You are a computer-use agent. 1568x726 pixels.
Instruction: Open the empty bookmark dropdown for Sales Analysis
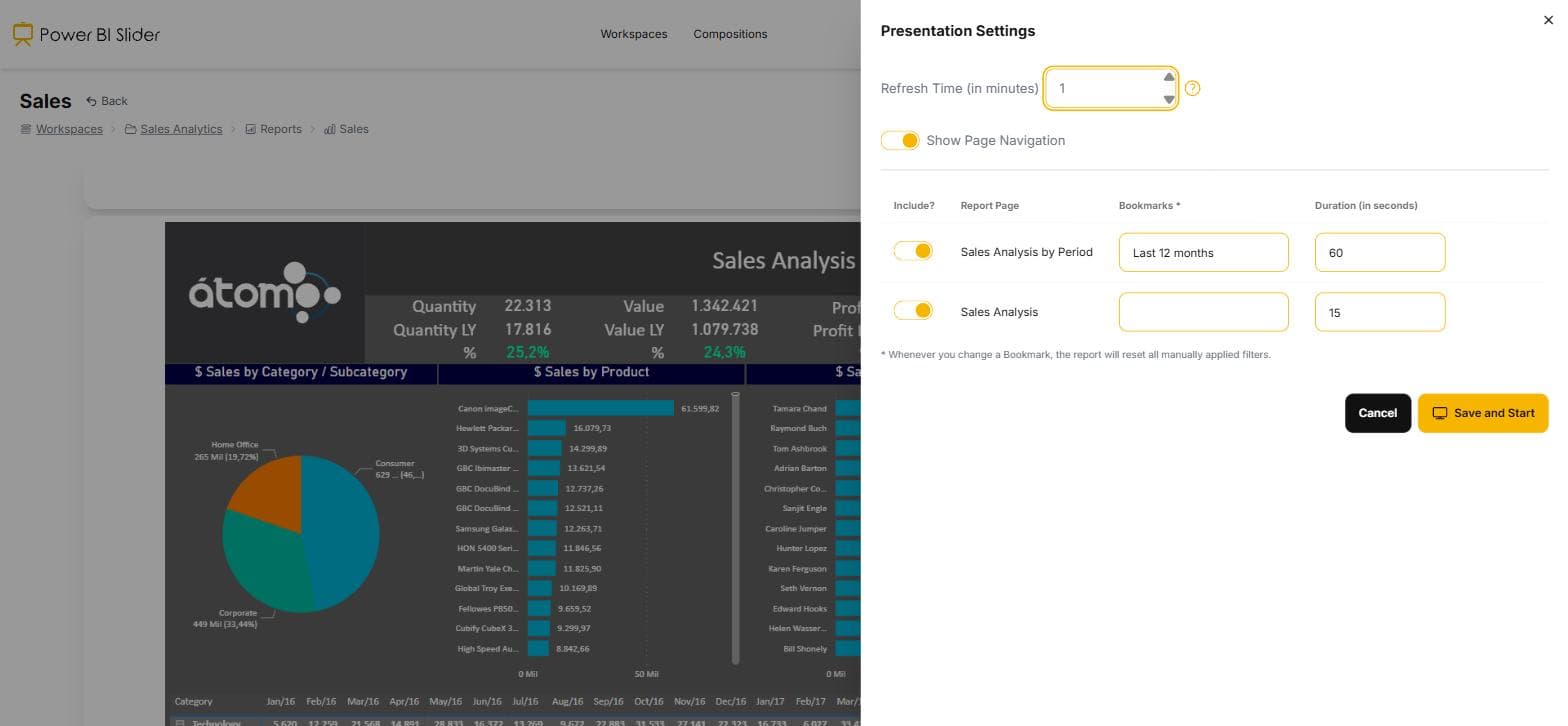coord(1203,312)
